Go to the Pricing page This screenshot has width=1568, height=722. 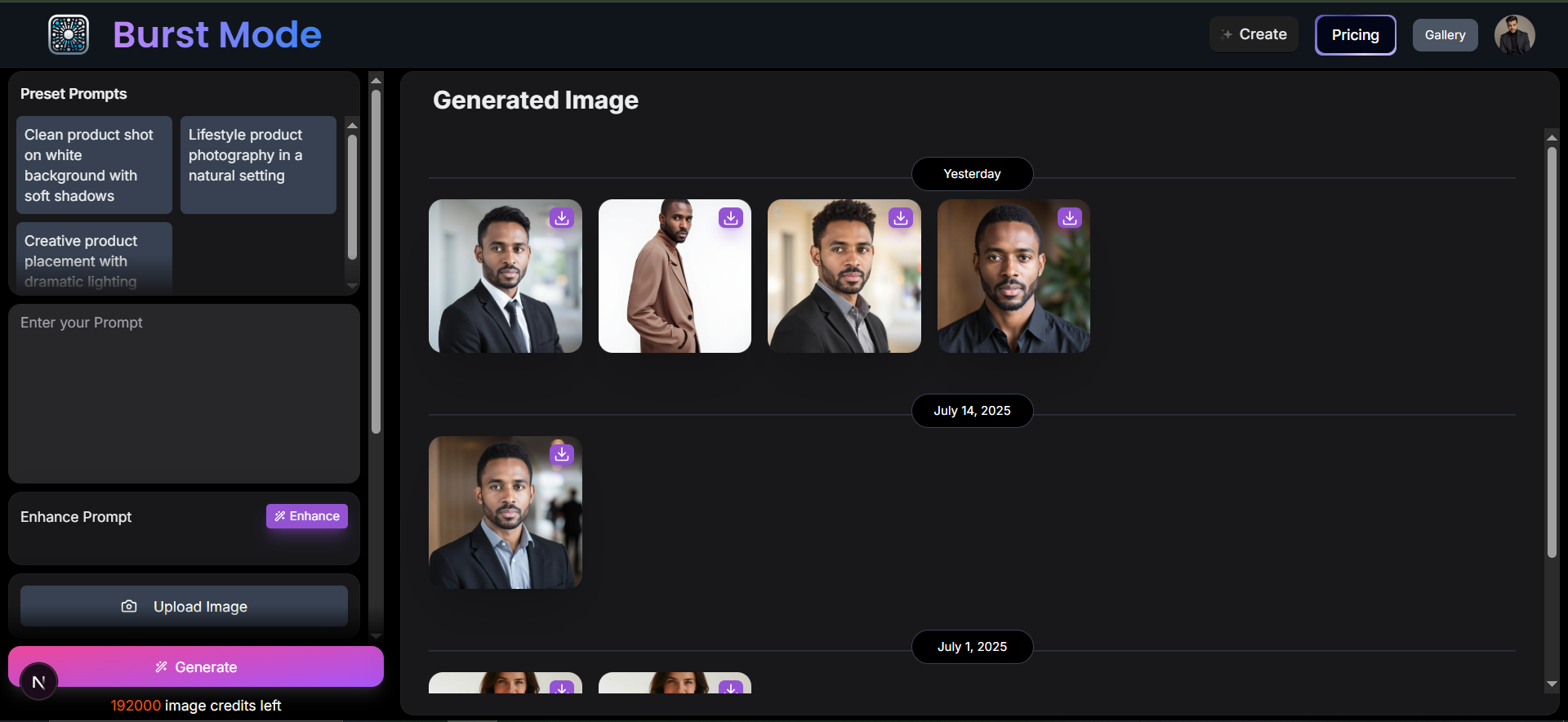tap(1355, 35)
